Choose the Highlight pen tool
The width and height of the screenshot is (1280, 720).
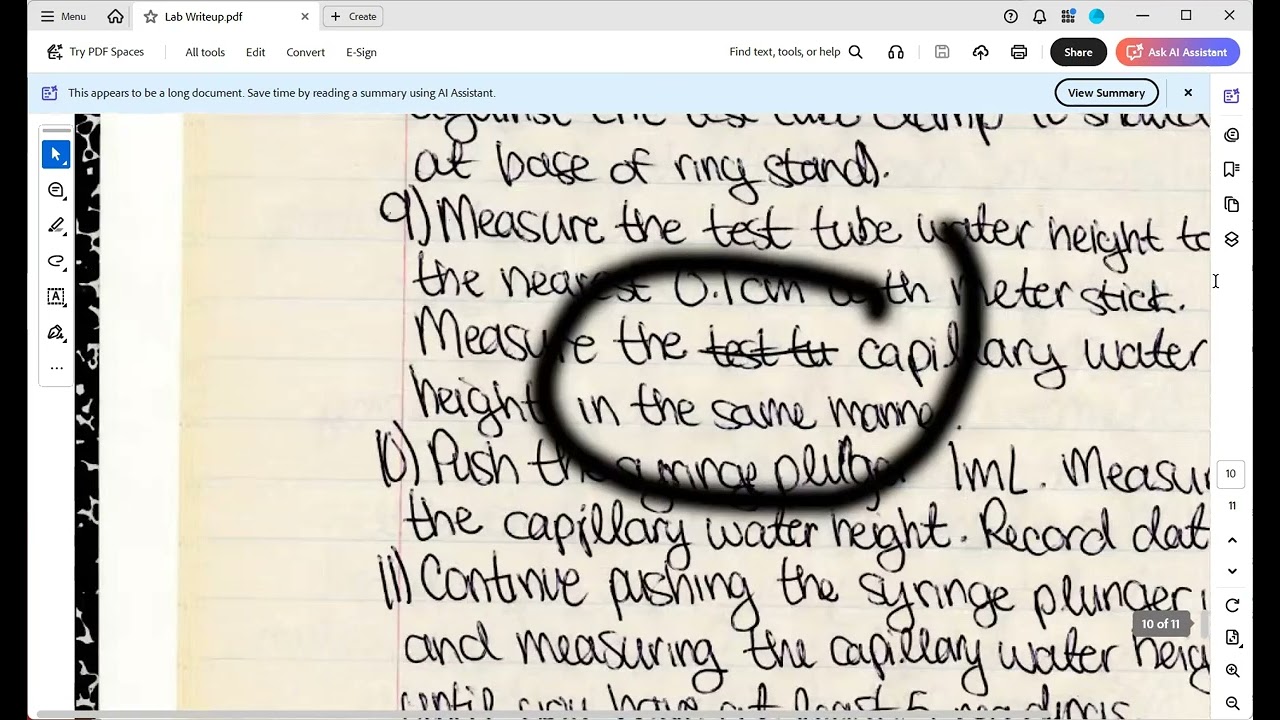click(x=56, y=226)
